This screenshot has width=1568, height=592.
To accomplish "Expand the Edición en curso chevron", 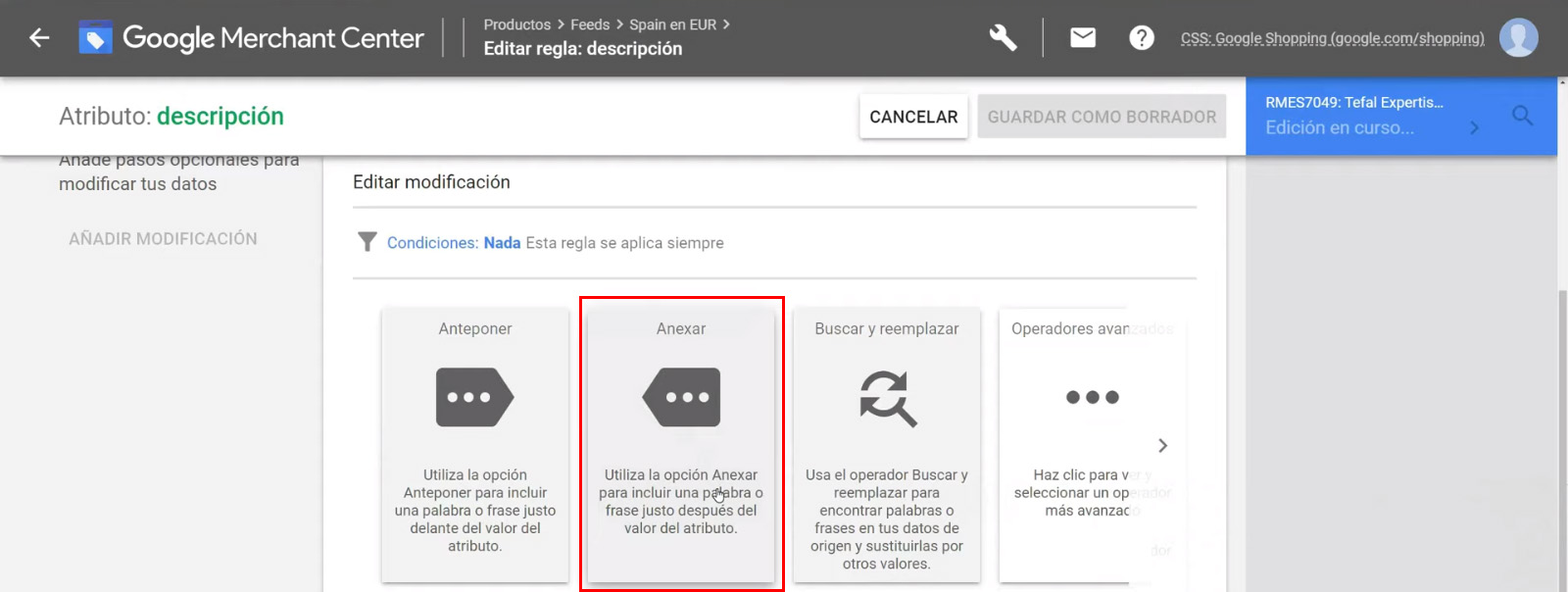I will 1474,128.
